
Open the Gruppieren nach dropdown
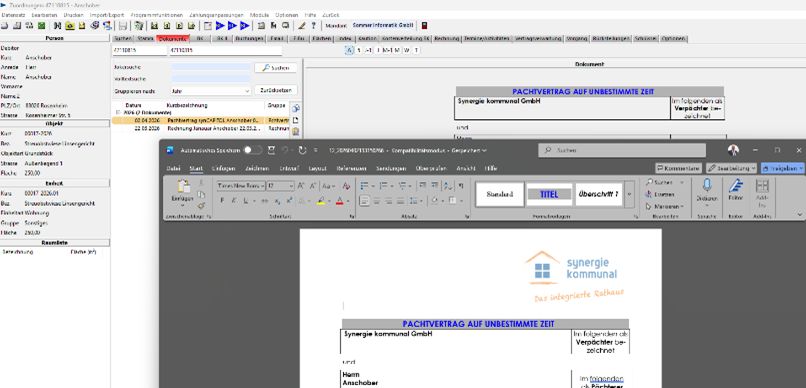(211, 90)
